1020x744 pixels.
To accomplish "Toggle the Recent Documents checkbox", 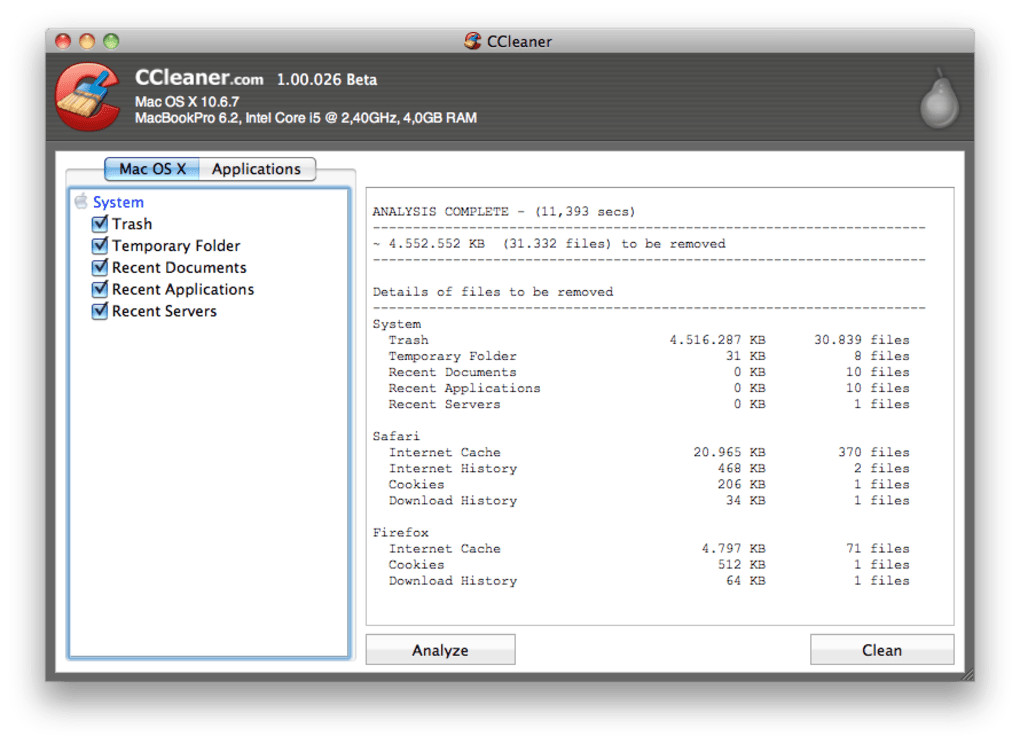I will click(x=100, y=267).
